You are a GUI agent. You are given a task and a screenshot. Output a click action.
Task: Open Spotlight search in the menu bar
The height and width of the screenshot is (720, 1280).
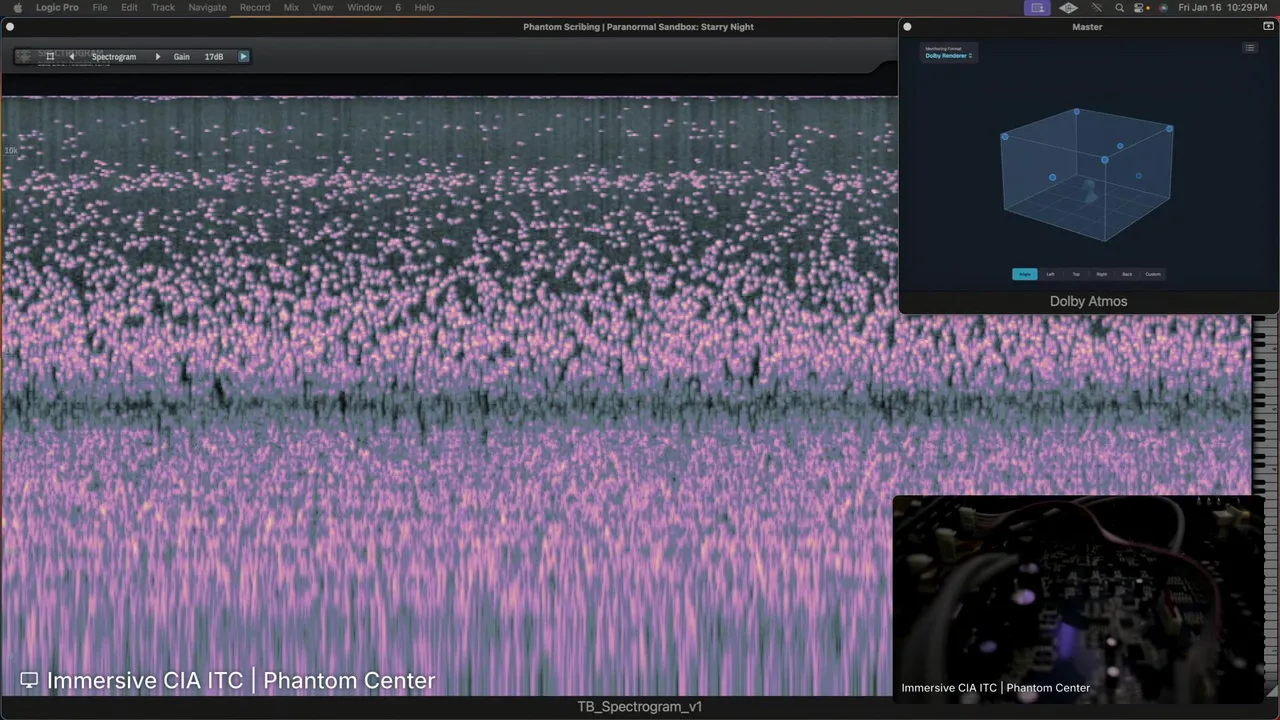(x=1120, y=7)
